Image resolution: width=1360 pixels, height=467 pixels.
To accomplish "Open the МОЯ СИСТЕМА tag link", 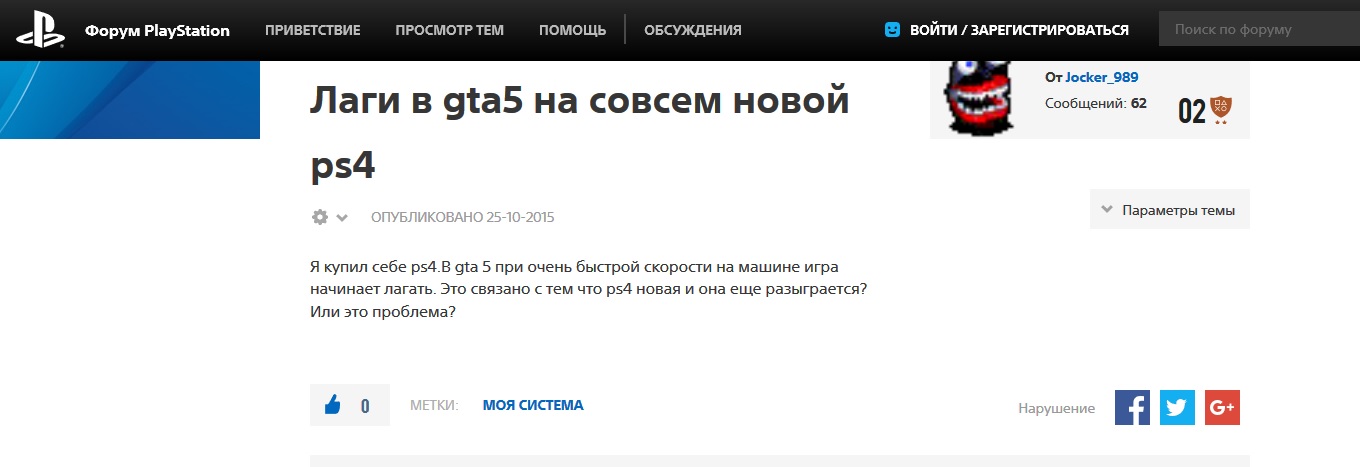I will pyautogui.click(x=533, y=405).
